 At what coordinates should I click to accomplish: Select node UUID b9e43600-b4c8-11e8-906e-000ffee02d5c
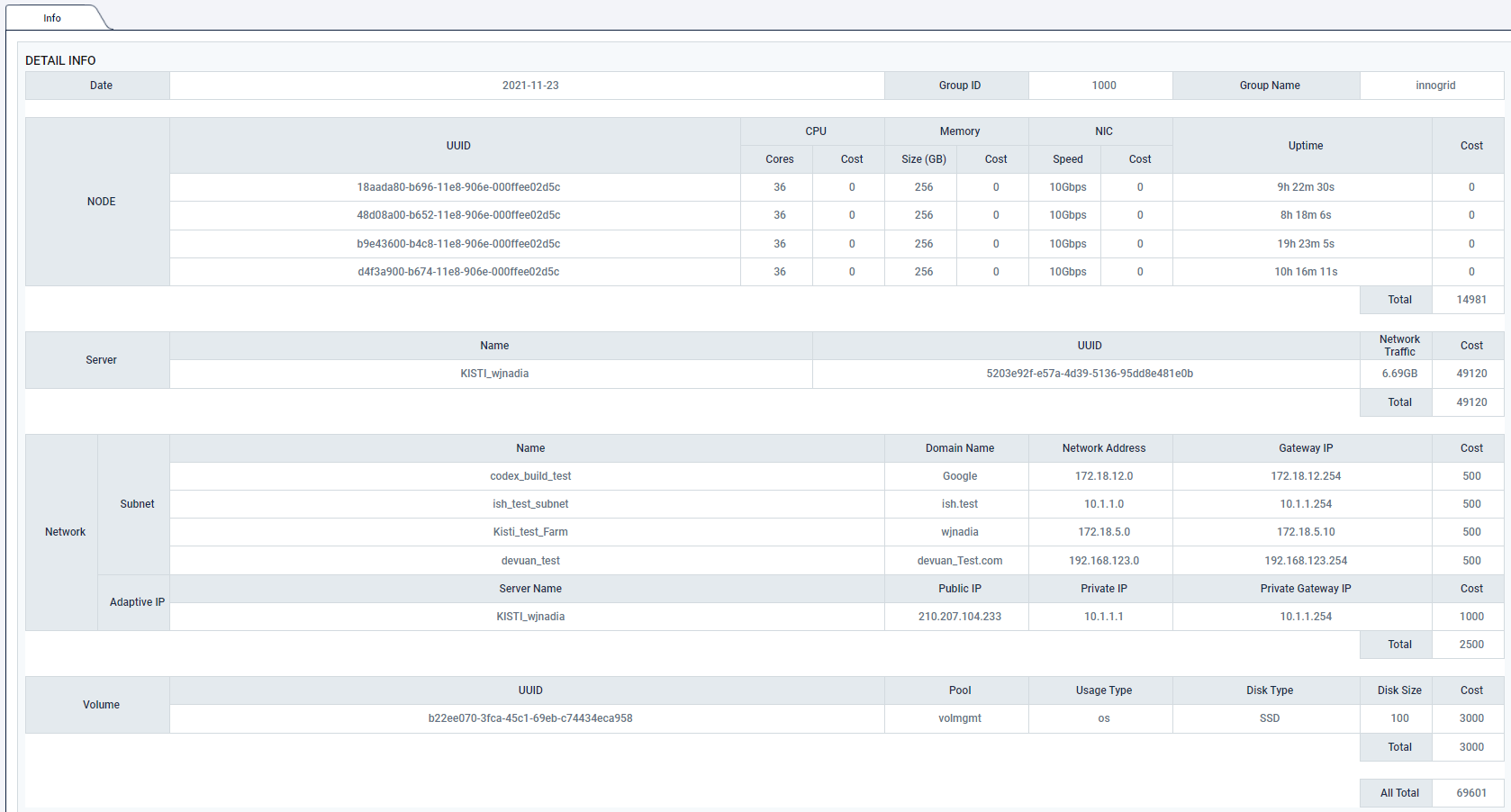458,244
